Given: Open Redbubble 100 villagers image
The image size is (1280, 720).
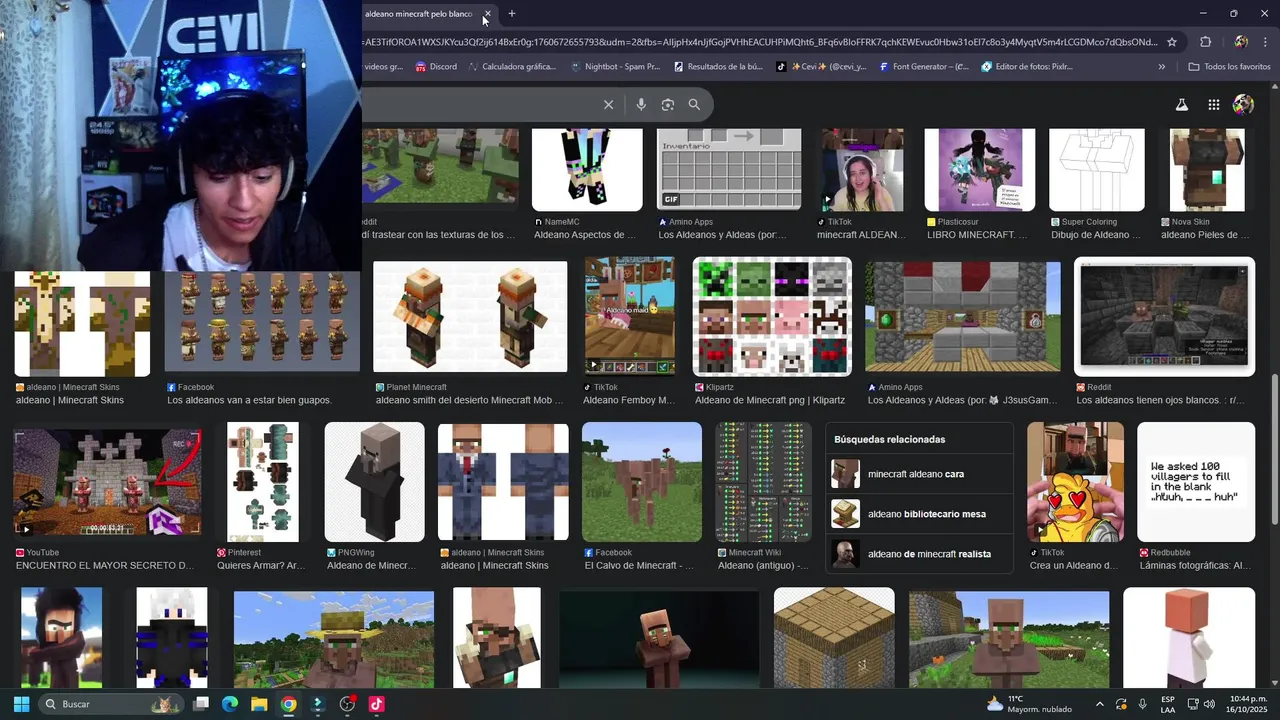Looking at the screenshot, I should coord(1196,482).
